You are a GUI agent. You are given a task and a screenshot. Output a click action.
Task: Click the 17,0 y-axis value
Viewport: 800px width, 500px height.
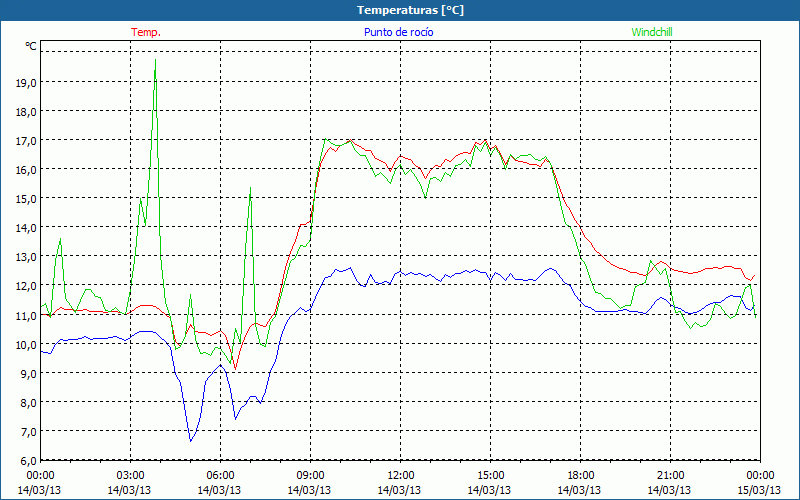tap(26, 141)
